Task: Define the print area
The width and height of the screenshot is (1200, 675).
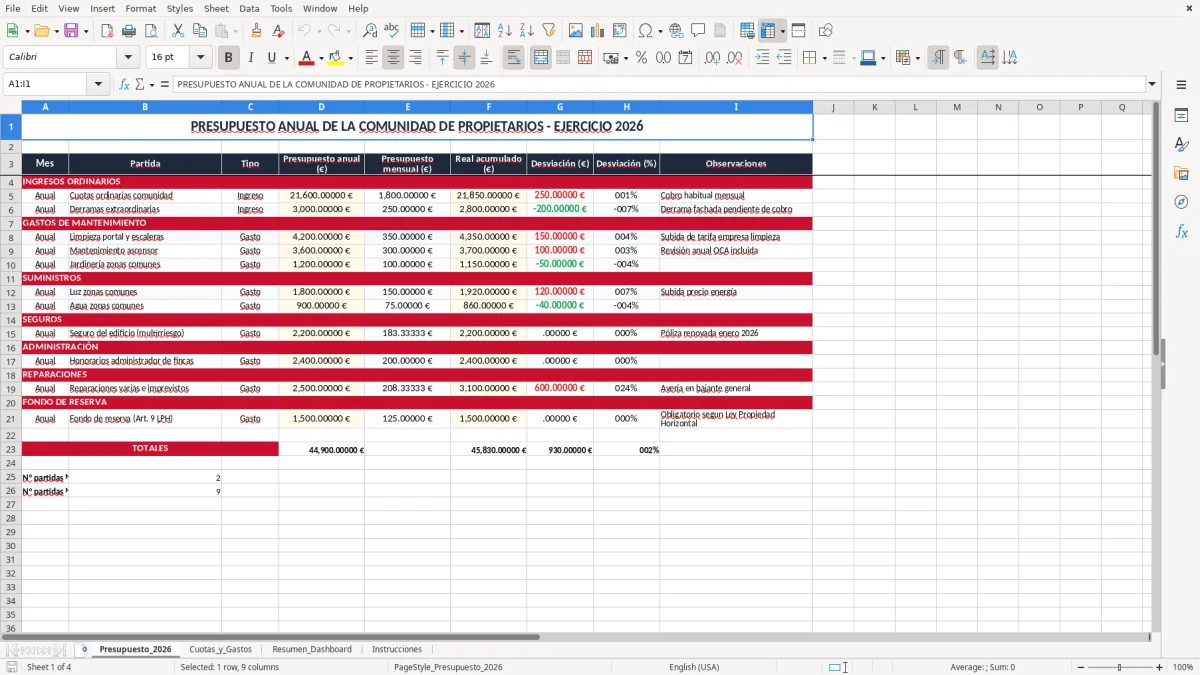Action: pos(747,31)
